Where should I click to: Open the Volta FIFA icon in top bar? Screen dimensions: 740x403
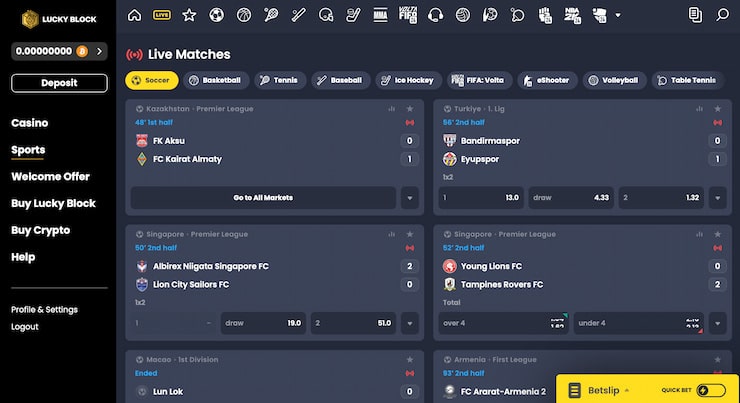408,15
